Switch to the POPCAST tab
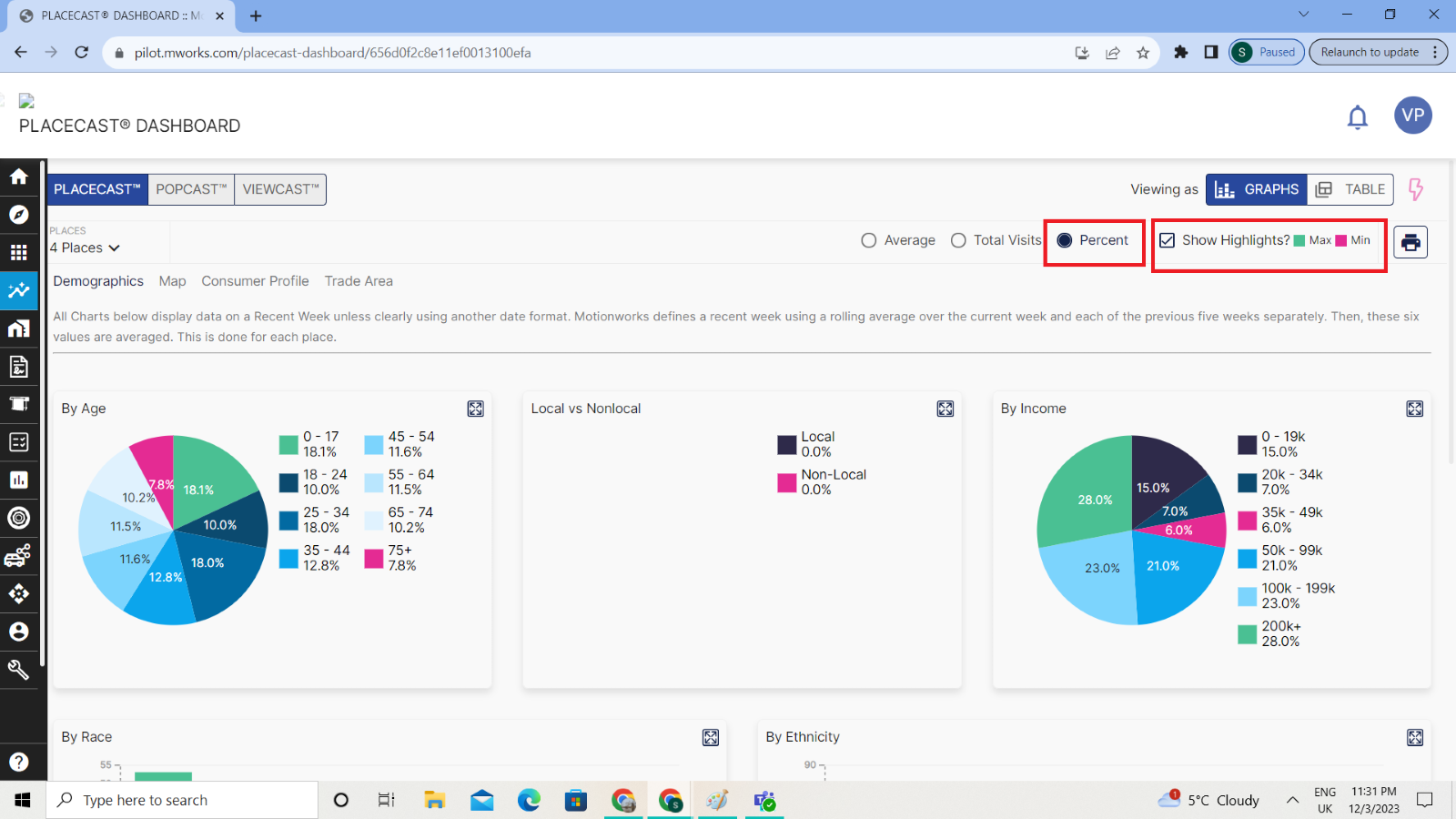The image size is (1456, 819). pos(191,189)
